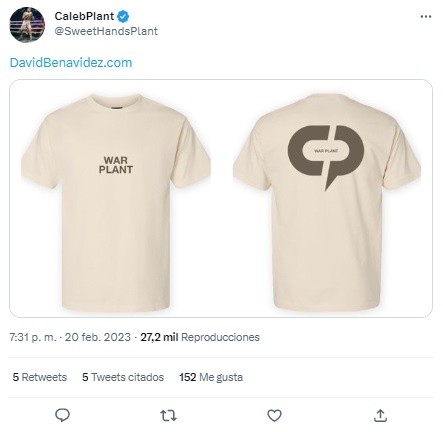The image size is (443, 432).
Task: View the 5 Tweets citados list
Action: 123,377
